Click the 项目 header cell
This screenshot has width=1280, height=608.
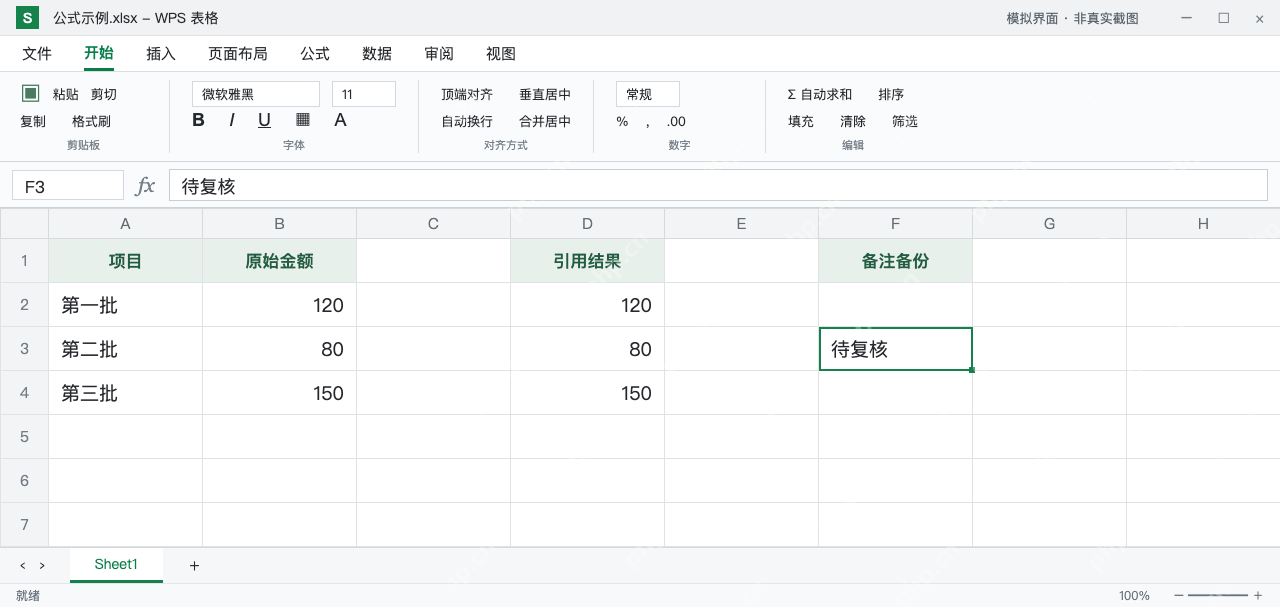point(126,261)
